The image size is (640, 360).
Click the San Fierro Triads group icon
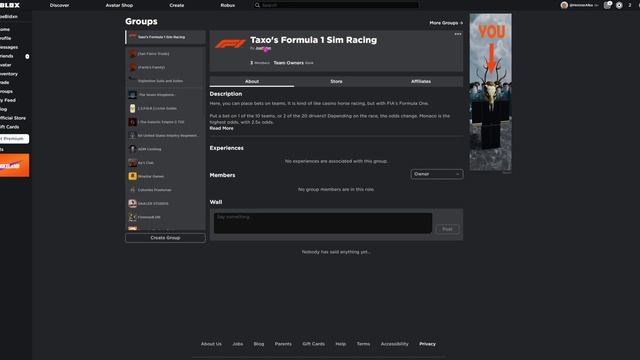132,54
